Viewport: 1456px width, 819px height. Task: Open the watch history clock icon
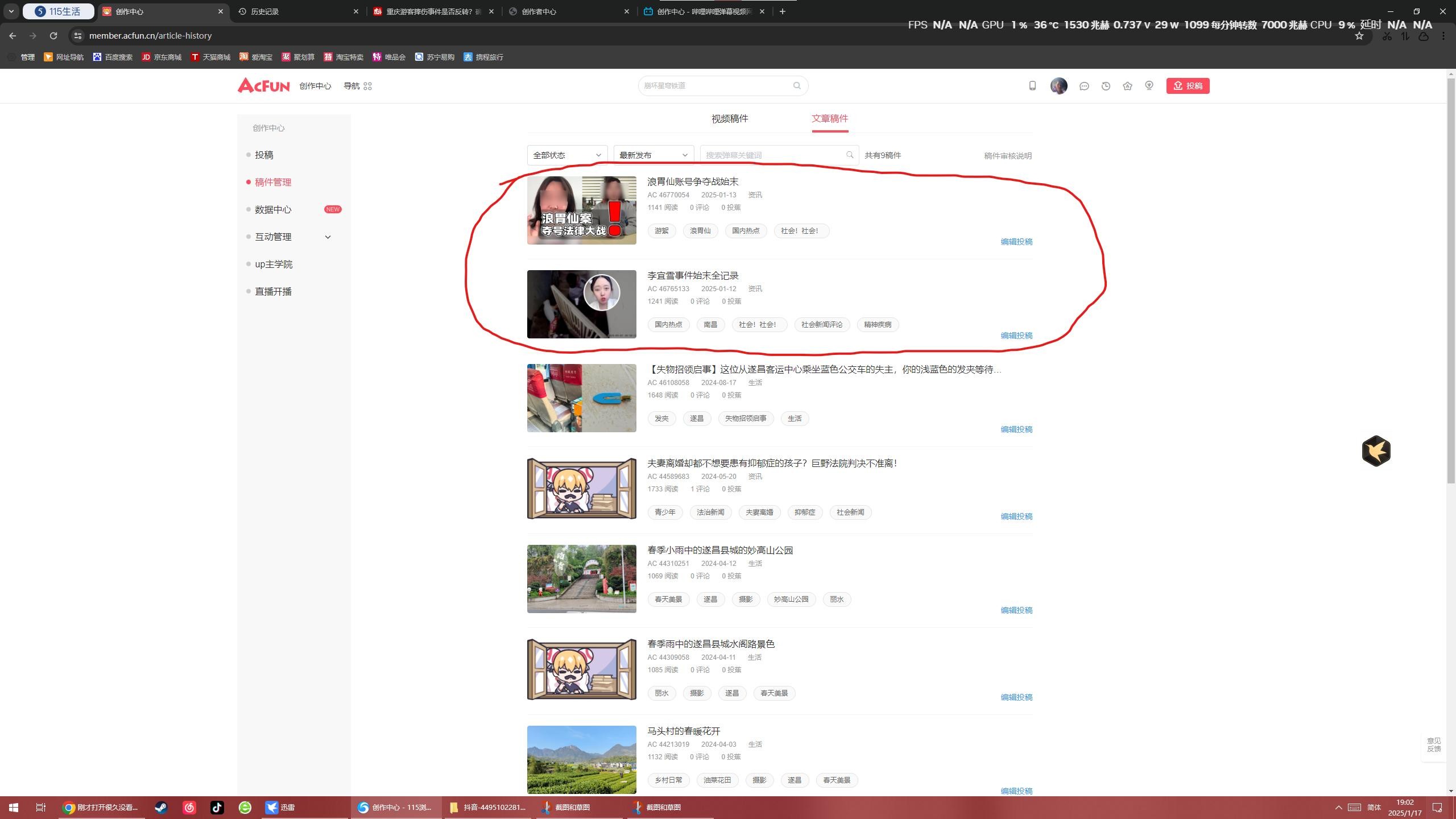(x=1106, y=86)
